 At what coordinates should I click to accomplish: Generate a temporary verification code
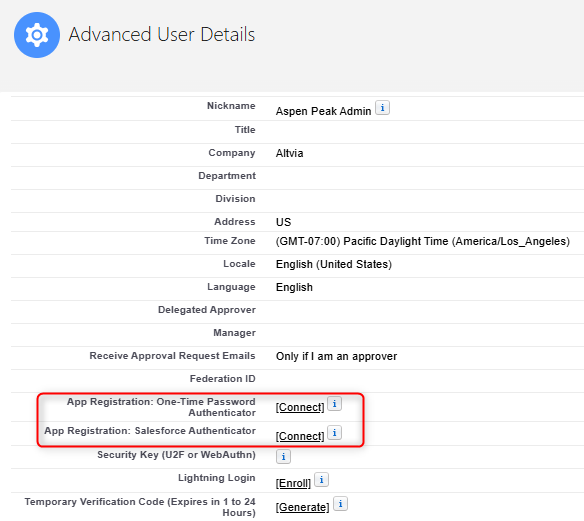click(x=302, y=507)
